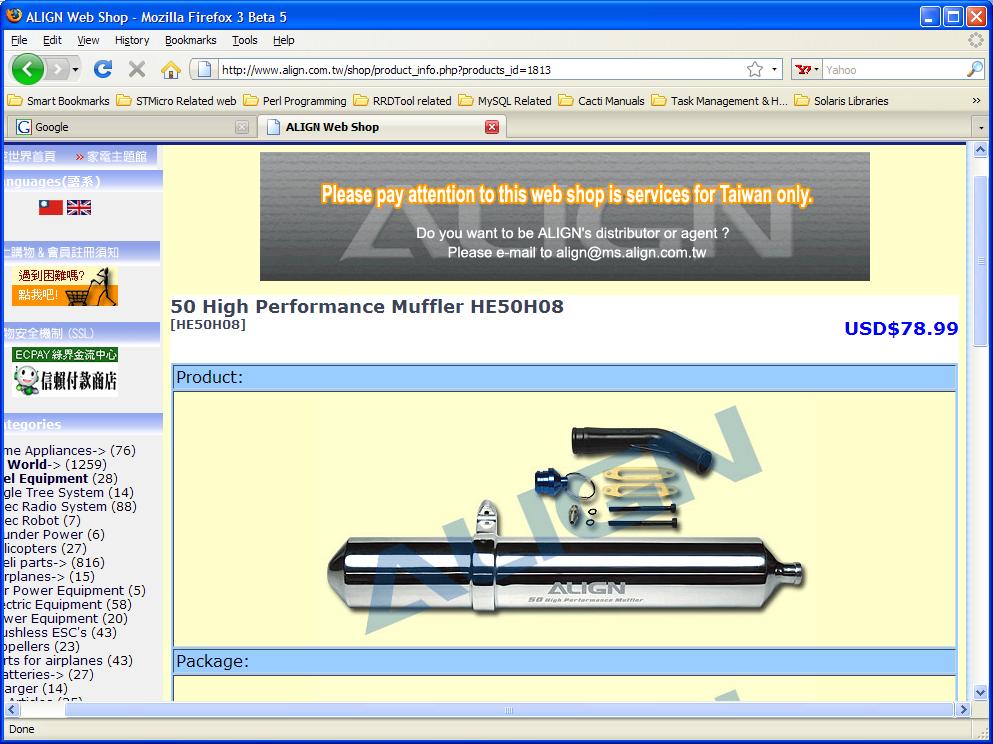Image resolution: width=993 pixels, height=744 pixels.
Task: Open the Help menu
Action: pyautogui.click(x=284, y=40)
